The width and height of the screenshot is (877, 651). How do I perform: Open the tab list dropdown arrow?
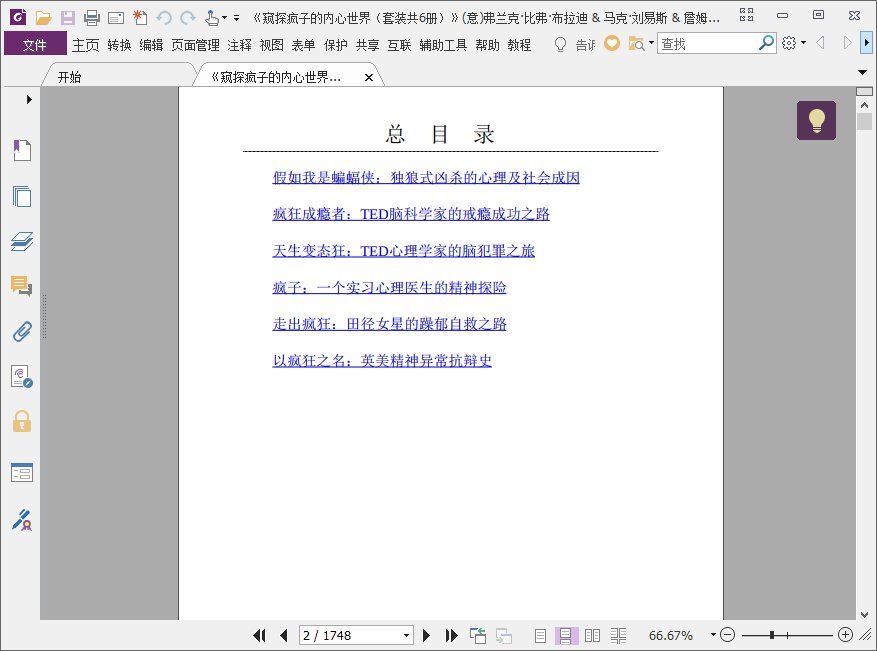pos(862,72)
